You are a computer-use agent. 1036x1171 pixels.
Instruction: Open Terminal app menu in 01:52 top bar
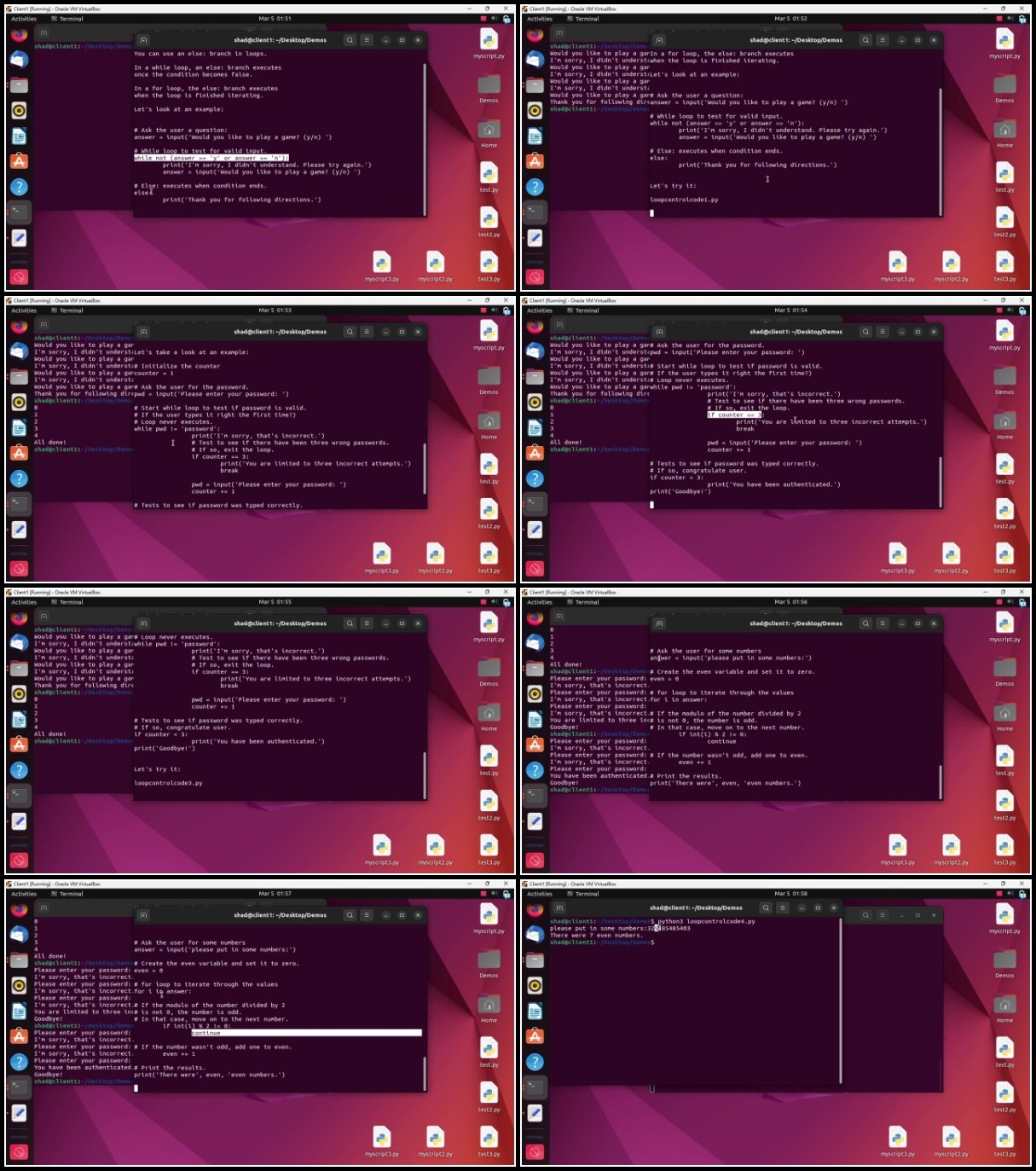tap(583, 19)
